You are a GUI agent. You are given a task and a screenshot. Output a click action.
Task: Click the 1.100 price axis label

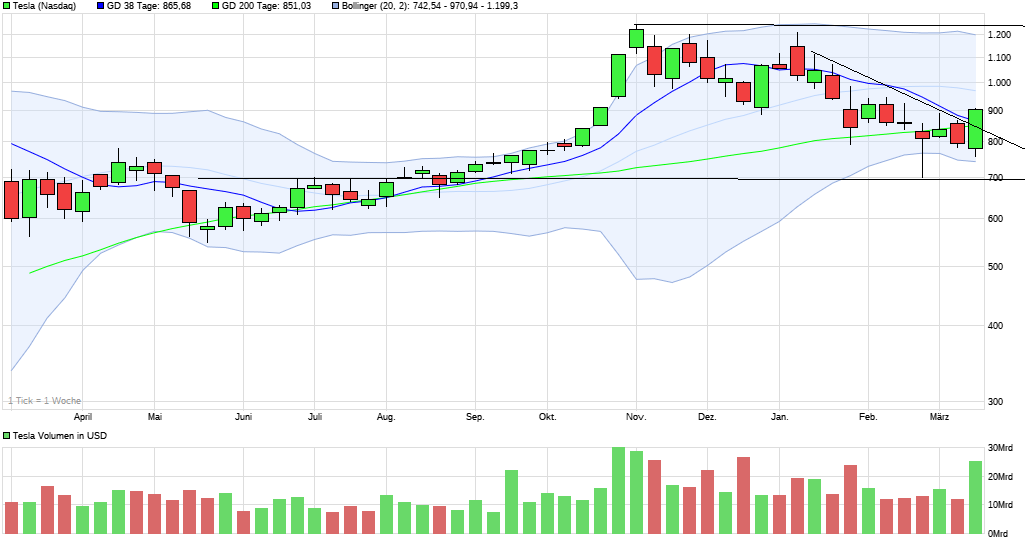pos(1000,58)
